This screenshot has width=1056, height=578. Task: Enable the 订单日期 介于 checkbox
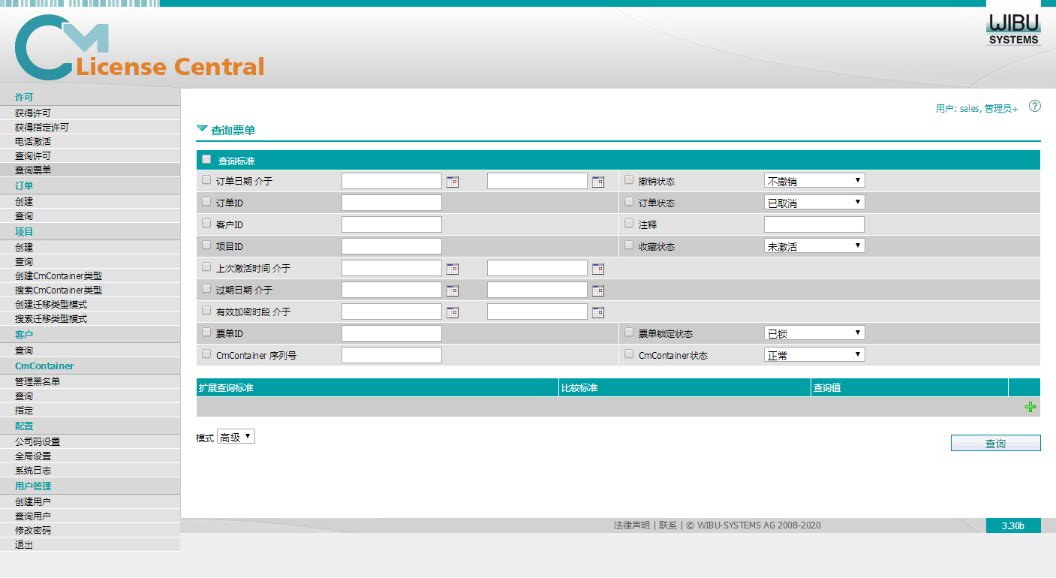tap(207, 180)
